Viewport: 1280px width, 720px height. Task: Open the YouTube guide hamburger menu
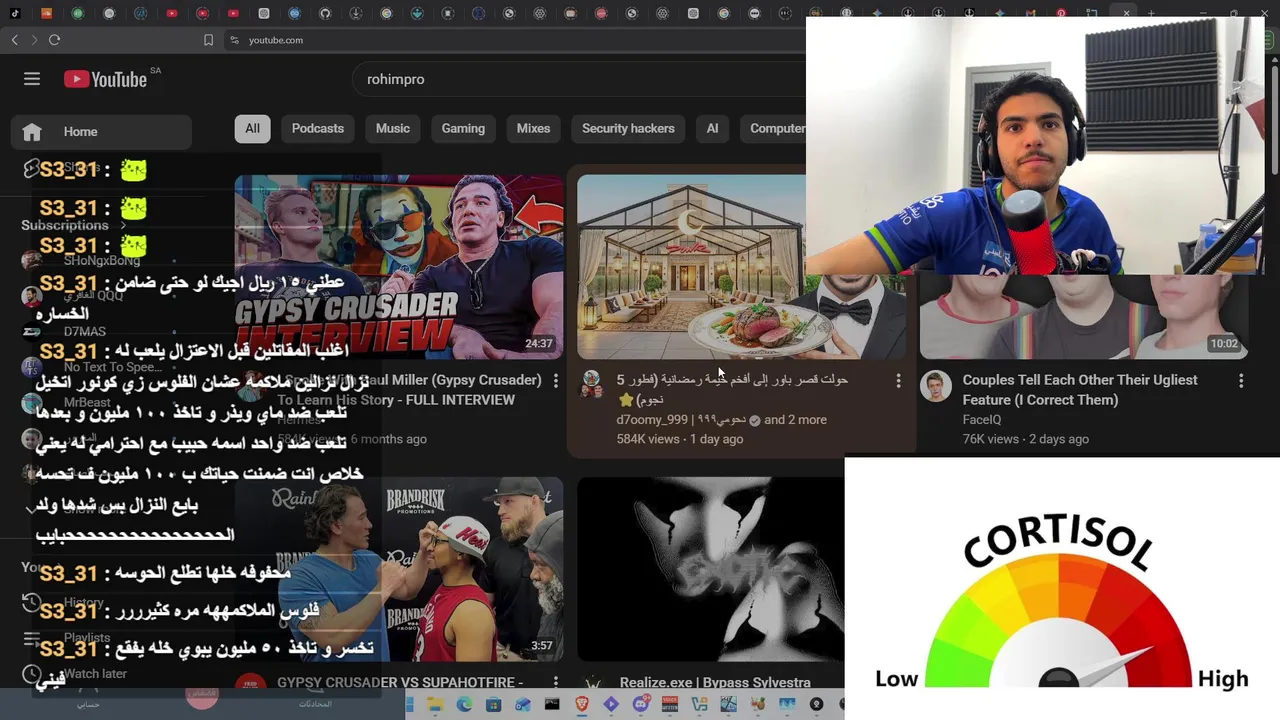[x=32, y=79]
